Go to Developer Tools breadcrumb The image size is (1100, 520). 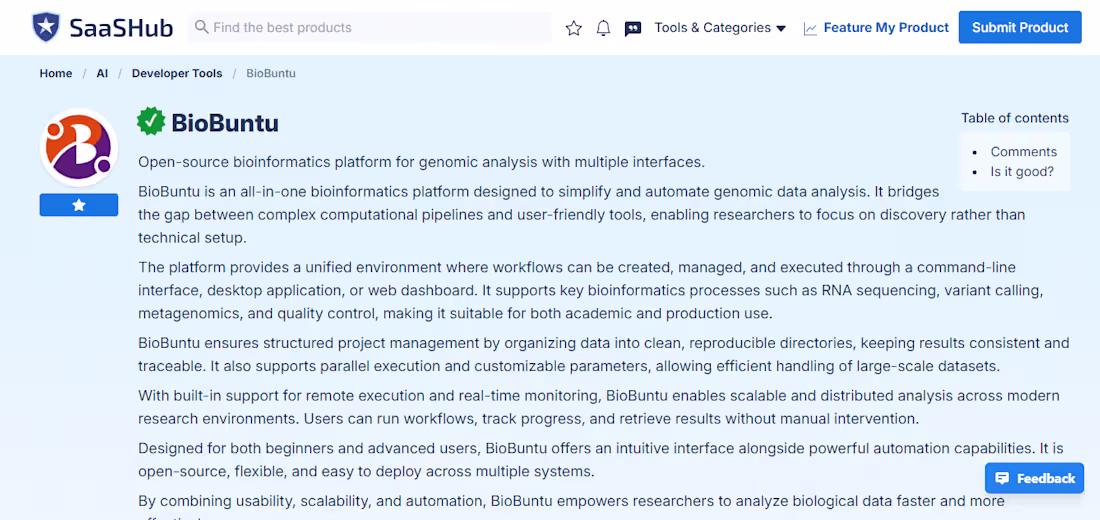click(177, 73)
